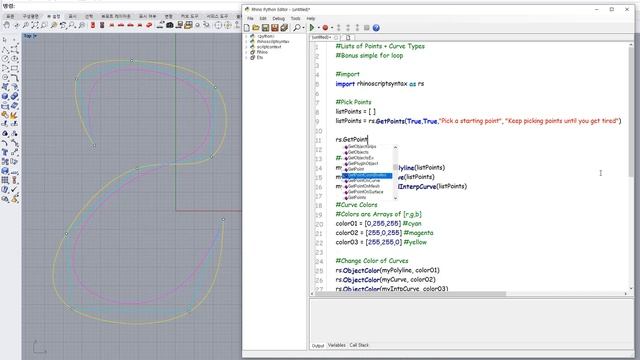Click the Save All icon
The width and height of the screenshot is (640, 360).
pos(284,28)
